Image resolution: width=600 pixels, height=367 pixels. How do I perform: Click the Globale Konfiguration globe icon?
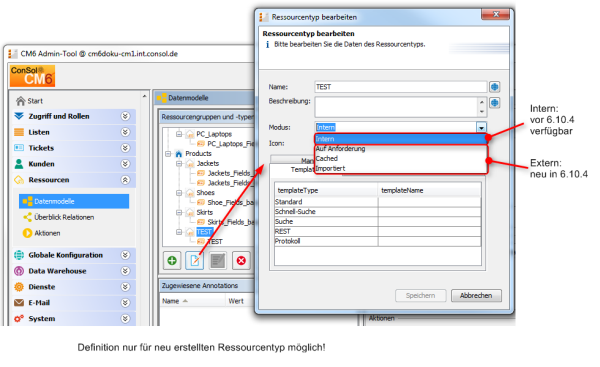(x=19, y=255)
